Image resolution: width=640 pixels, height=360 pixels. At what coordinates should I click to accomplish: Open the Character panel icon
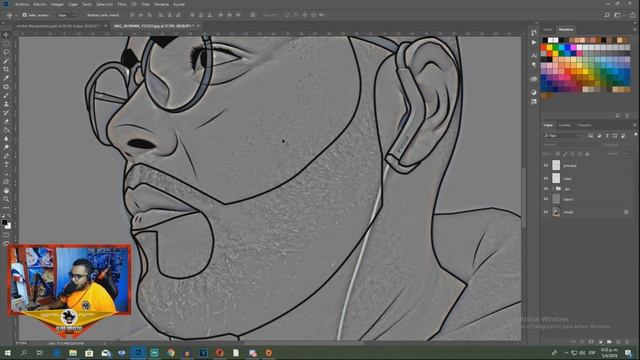[x=534, y=55]
